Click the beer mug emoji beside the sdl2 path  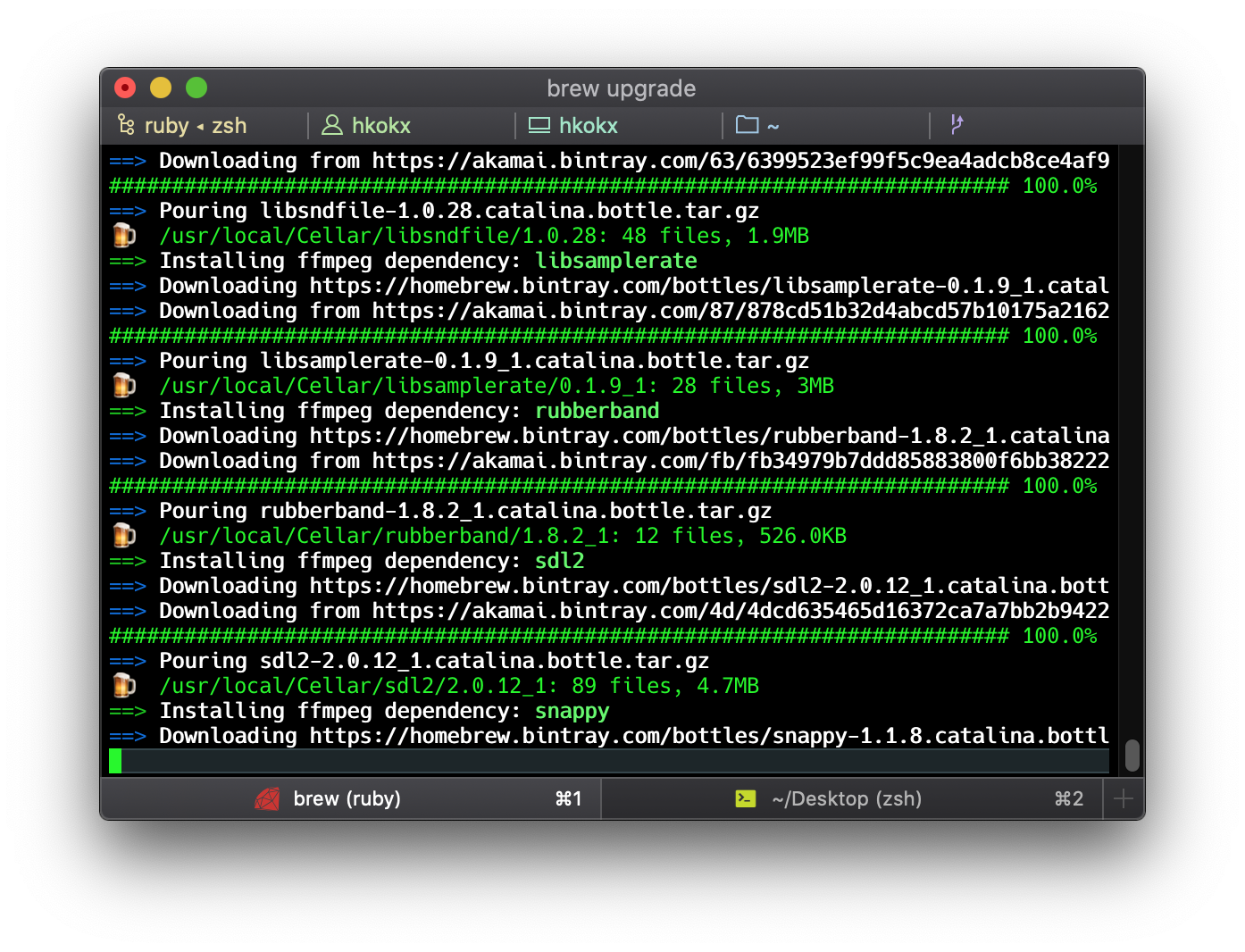coord(124,685)
